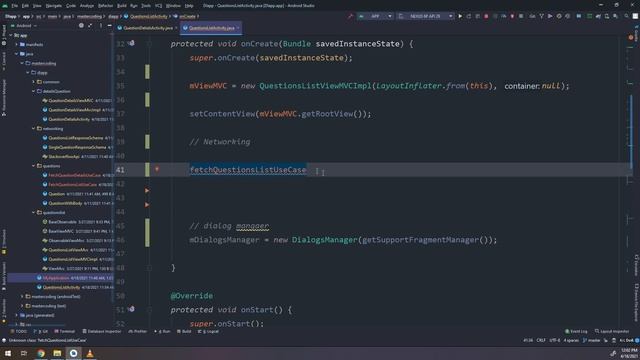
Task: Collapse the questionslist package
Action: (x=33, y=212)
